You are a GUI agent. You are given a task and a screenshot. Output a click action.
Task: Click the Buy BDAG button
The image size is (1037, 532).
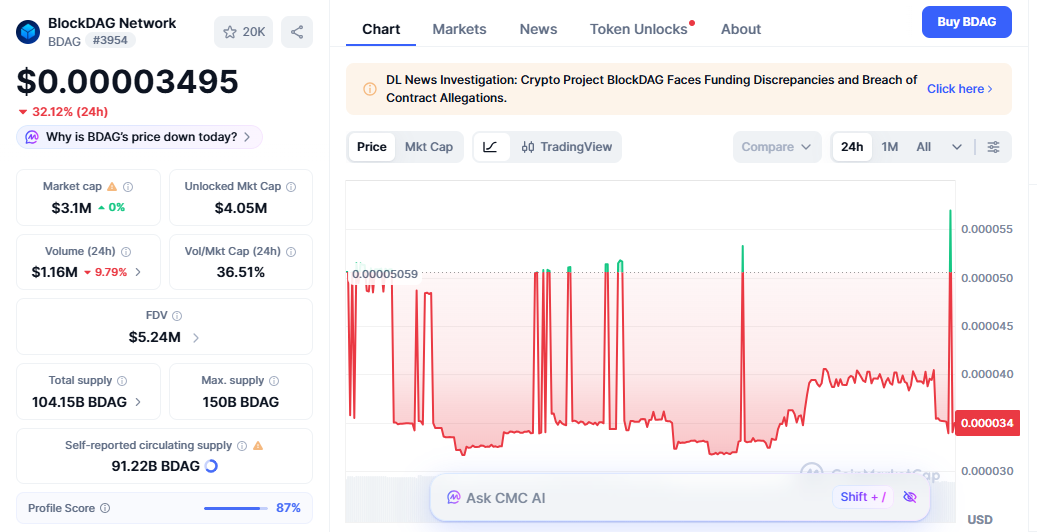[966, 22]
